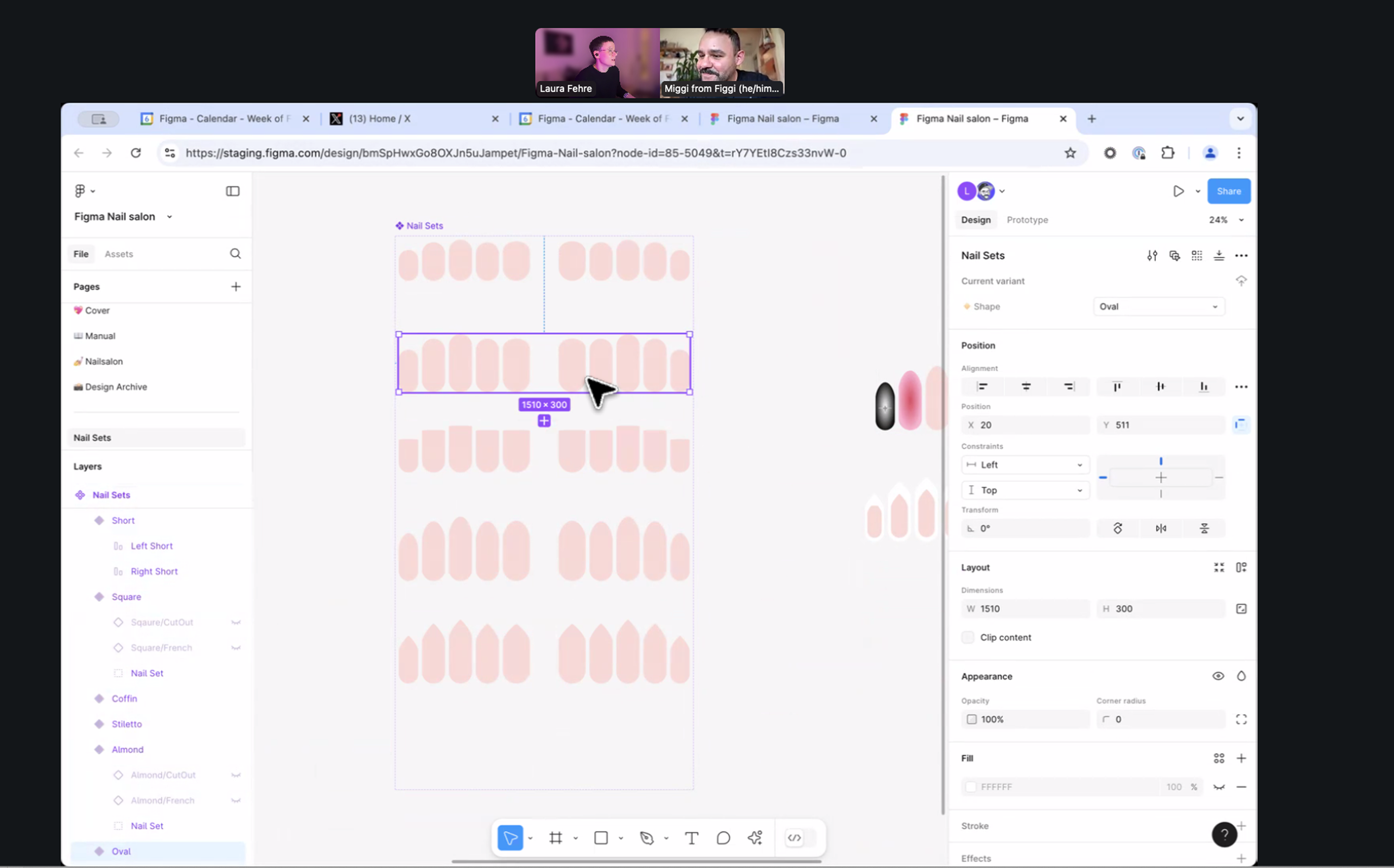This screenshot has height=868, width=1394.
Task: Select the Comment tool
Action: [x=723, y=838]
